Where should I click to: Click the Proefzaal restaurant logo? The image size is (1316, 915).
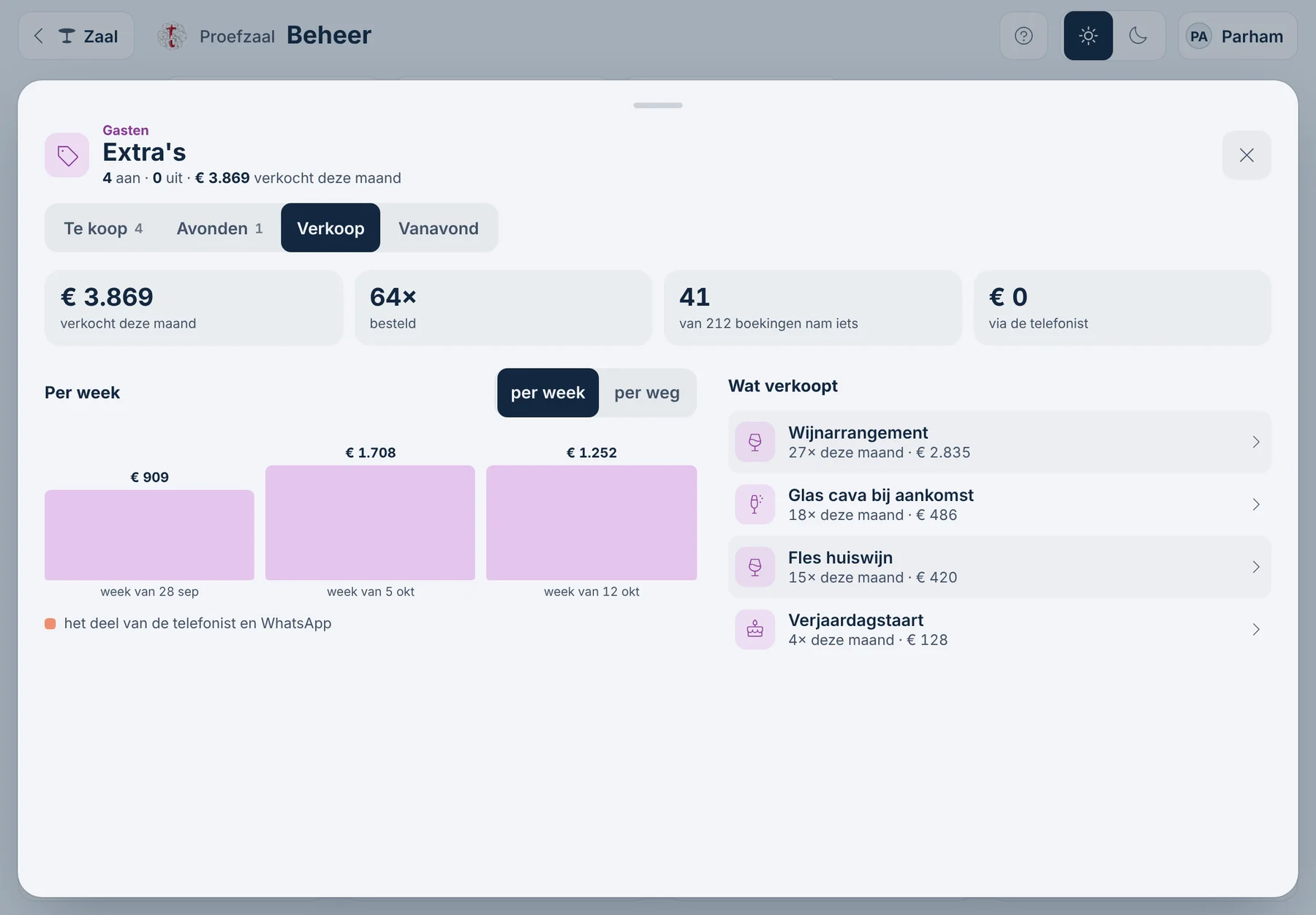172,36
